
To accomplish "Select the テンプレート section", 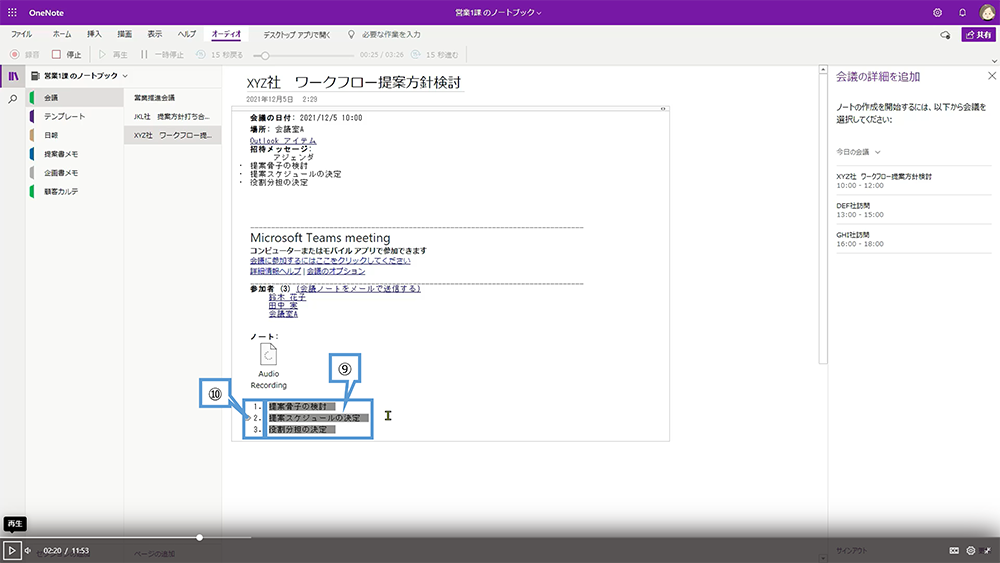I will [x=76, y=117].
